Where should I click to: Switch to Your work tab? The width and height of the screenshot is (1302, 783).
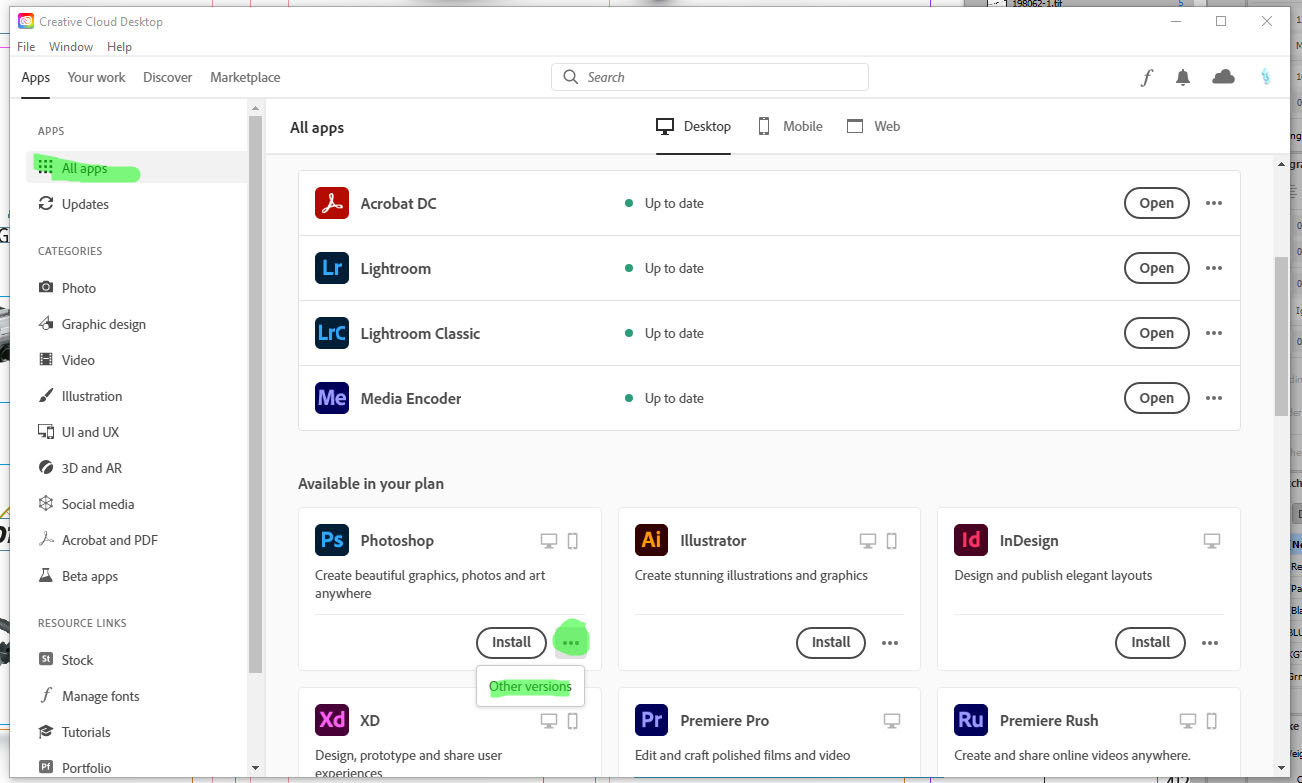pyautogui.click(x=97, y=77)
